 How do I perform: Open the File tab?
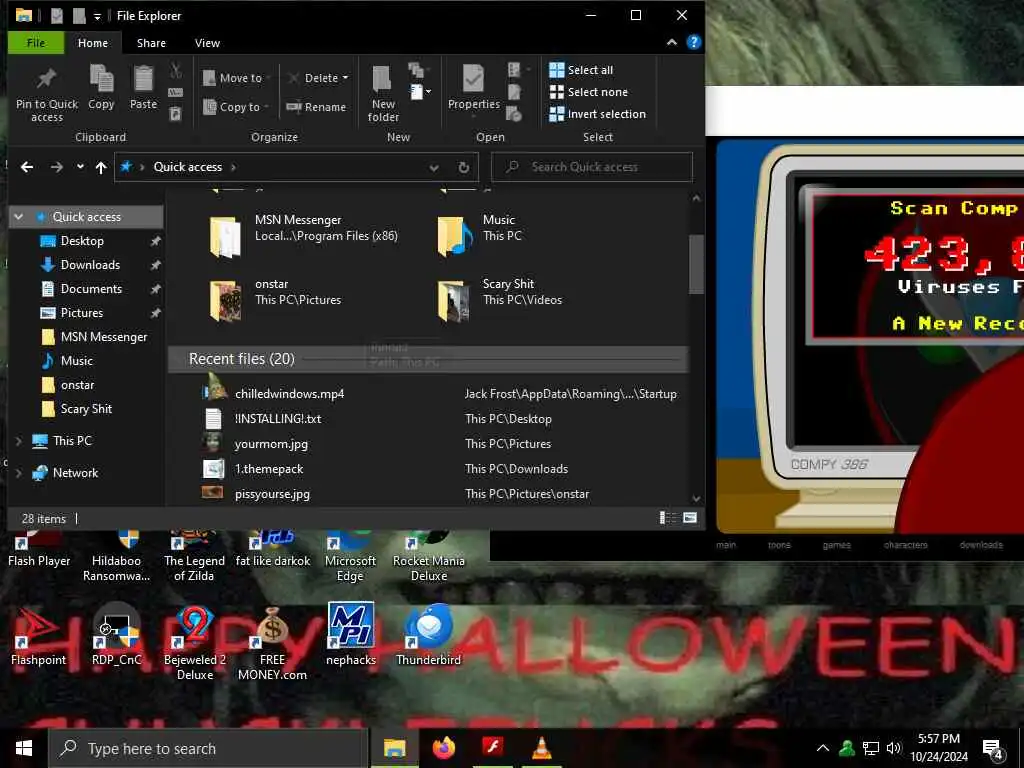[x=36, y=43]
